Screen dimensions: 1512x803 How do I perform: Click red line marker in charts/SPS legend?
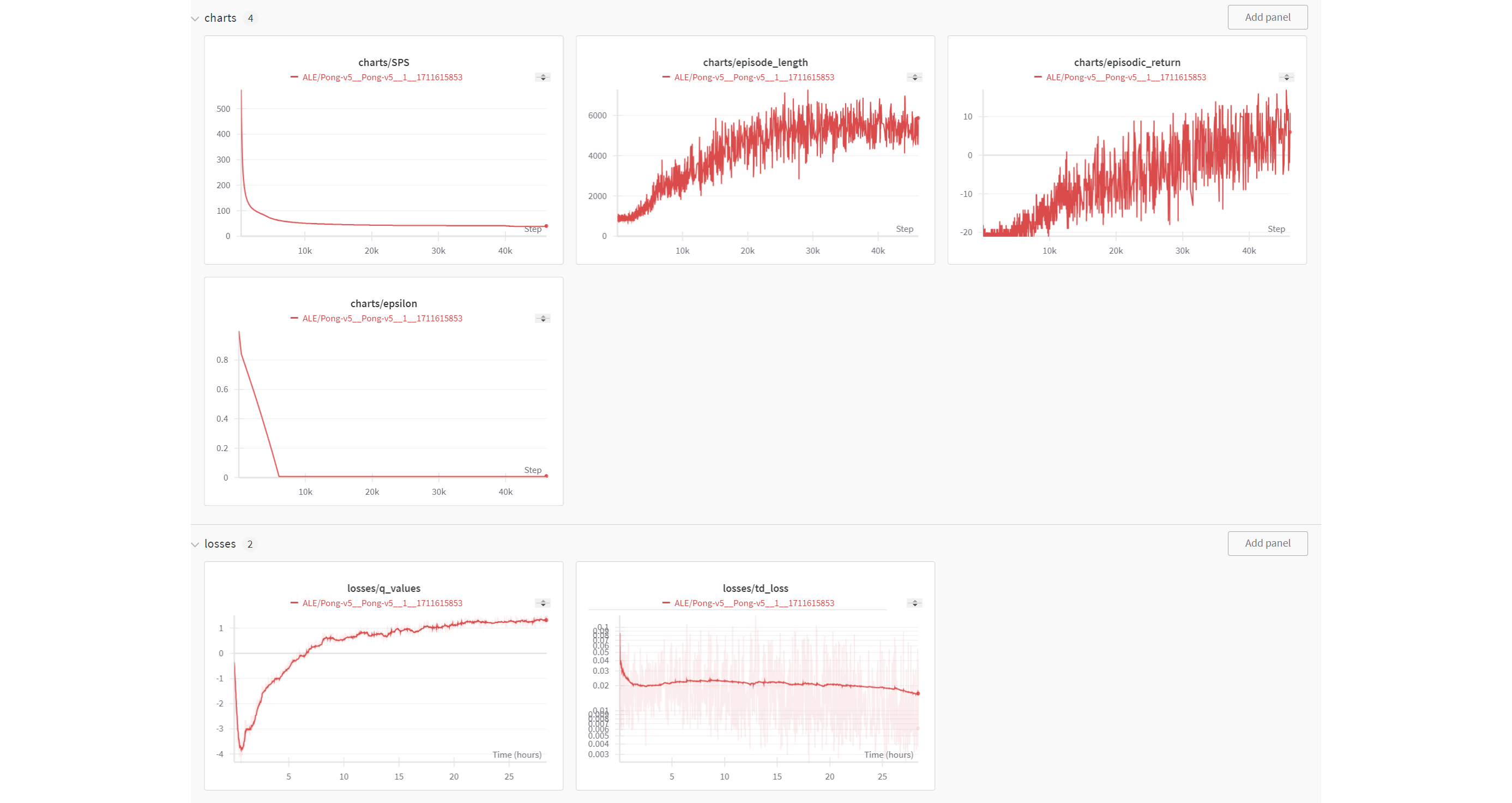294,77
